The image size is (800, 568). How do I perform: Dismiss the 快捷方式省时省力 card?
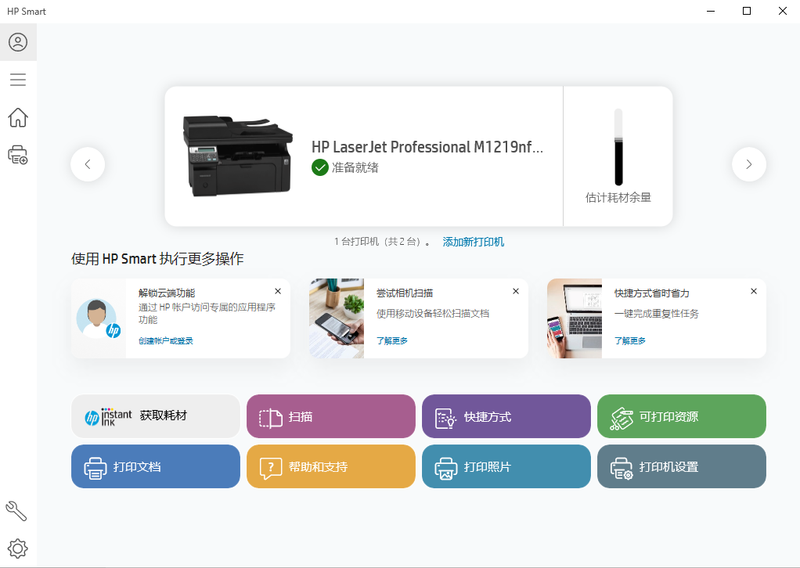pyautogui.click(x=754, y=291)
